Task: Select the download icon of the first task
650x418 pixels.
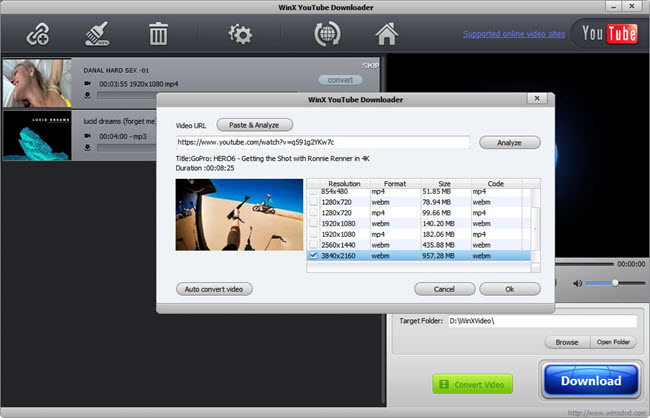Action: [87, 95]
